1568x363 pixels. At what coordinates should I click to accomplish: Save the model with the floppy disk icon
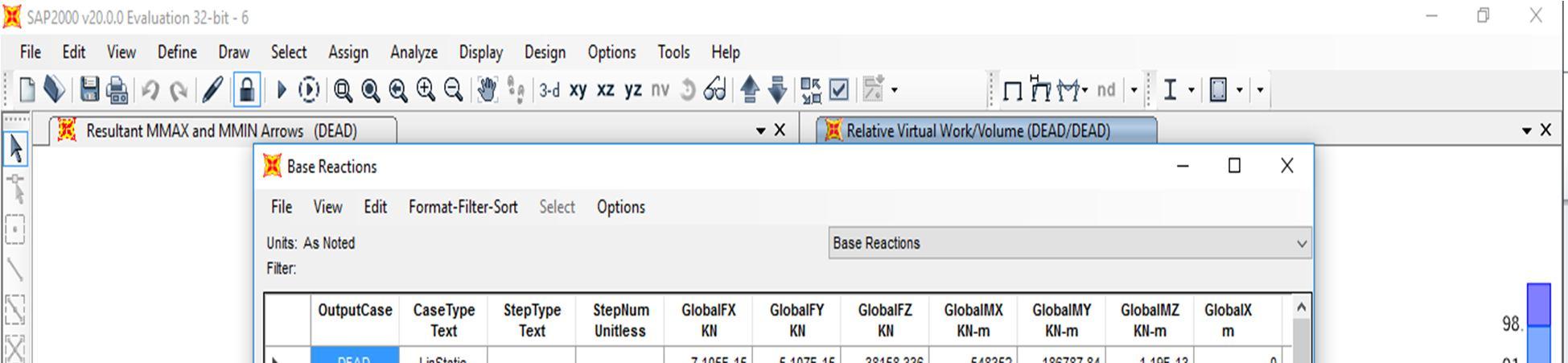(89, 89)
